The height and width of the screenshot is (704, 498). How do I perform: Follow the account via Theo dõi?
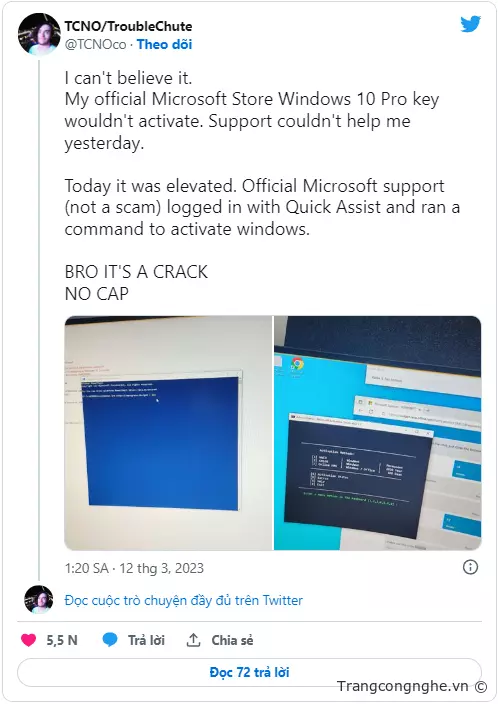point(164,44)
